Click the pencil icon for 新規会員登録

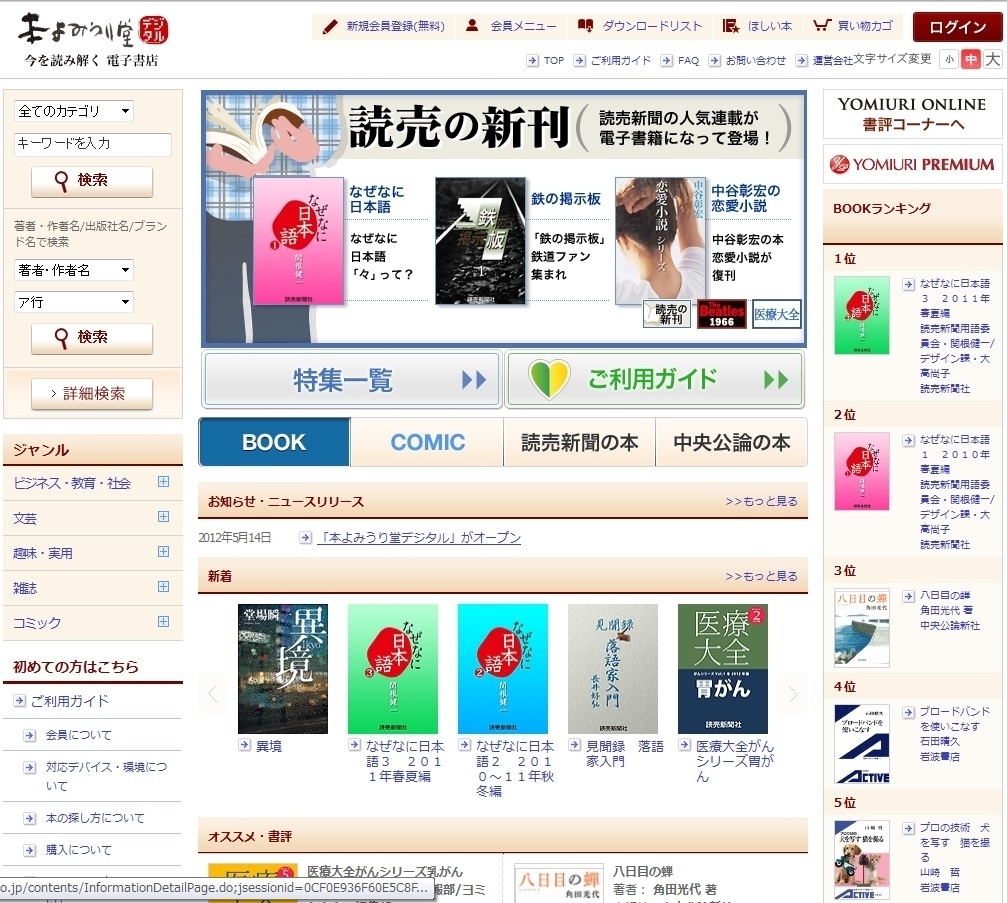point(330,26)
